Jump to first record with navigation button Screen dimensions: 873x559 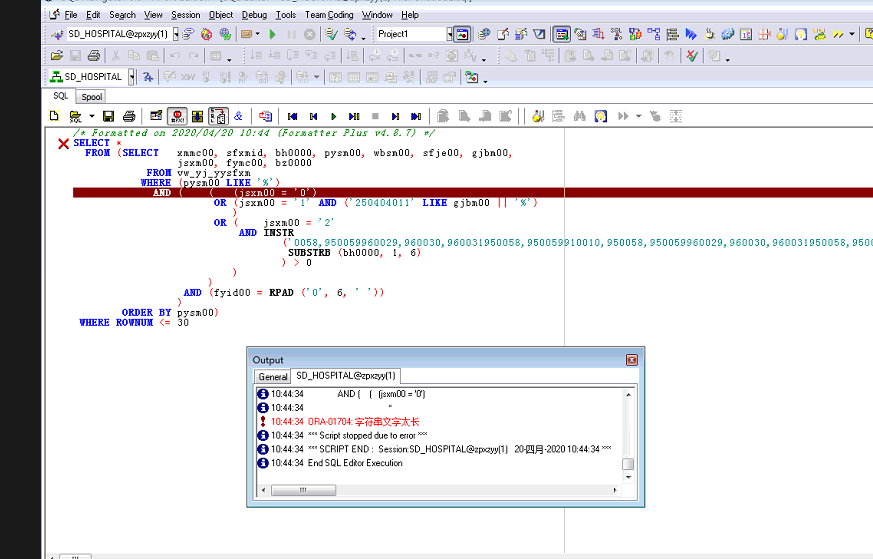point(293,116)
